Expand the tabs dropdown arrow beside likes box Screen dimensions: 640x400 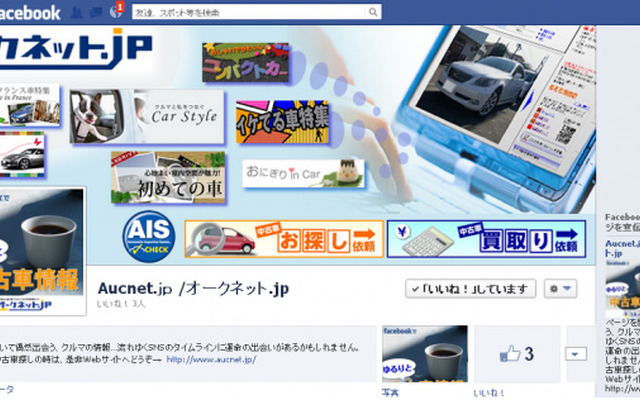(576, 354)
